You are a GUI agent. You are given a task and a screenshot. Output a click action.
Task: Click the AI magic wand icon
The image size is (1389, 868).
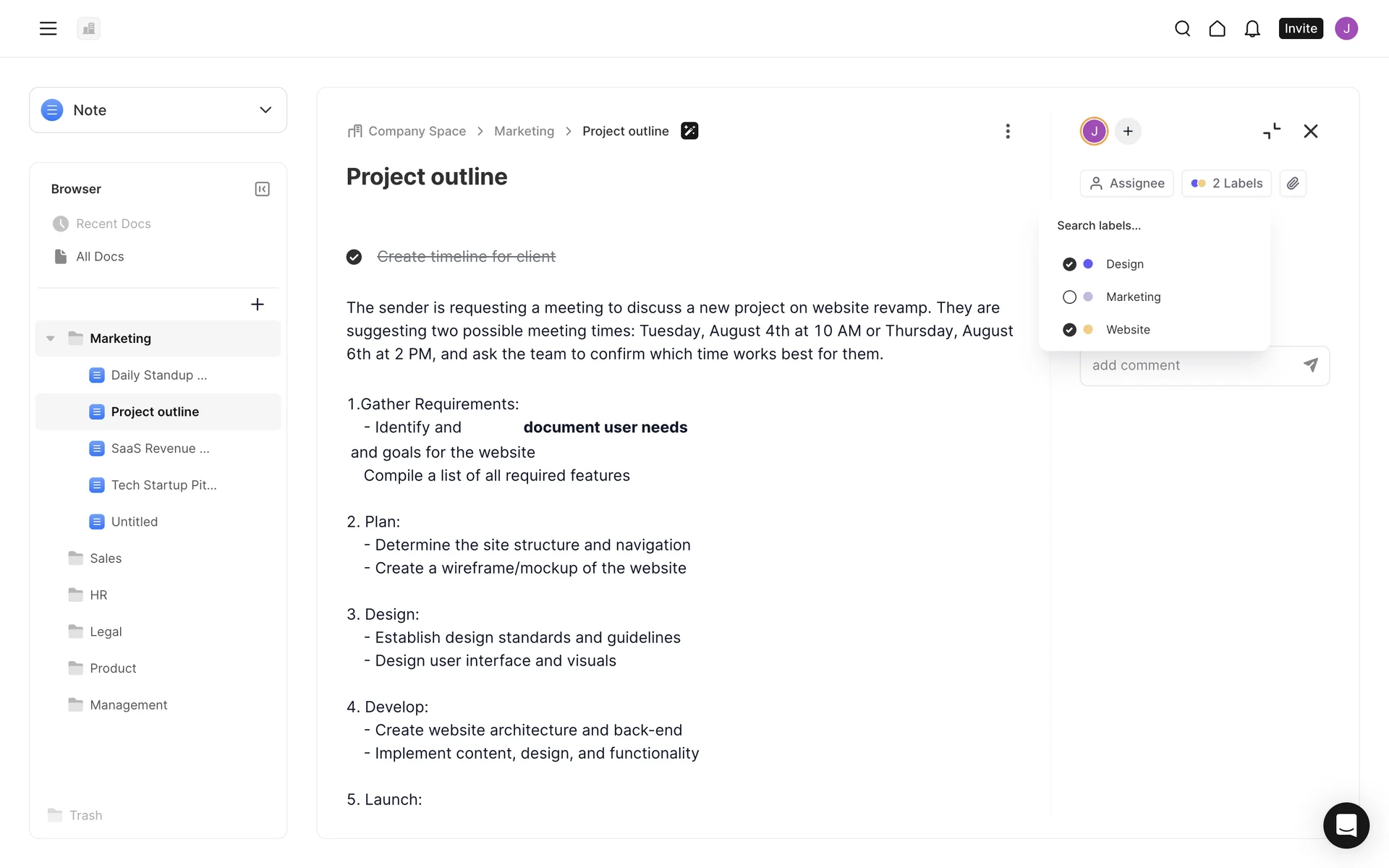point(689,131)
